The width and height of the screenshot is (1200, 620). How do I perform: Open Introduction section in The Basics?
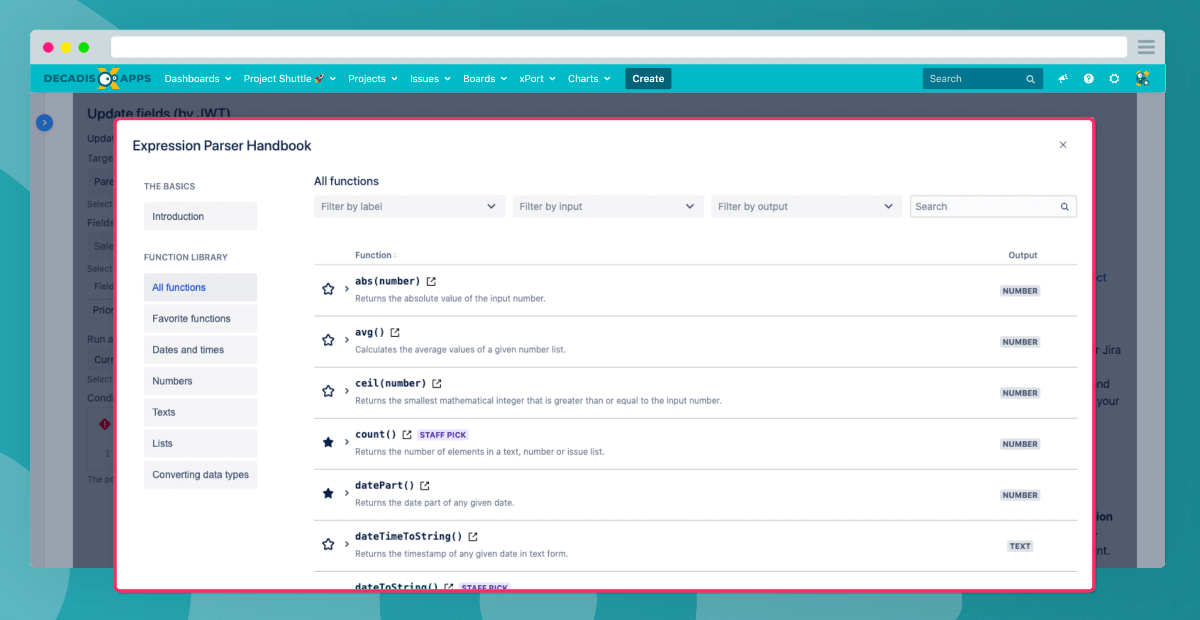pyautogui.click(x=200, y=216)
